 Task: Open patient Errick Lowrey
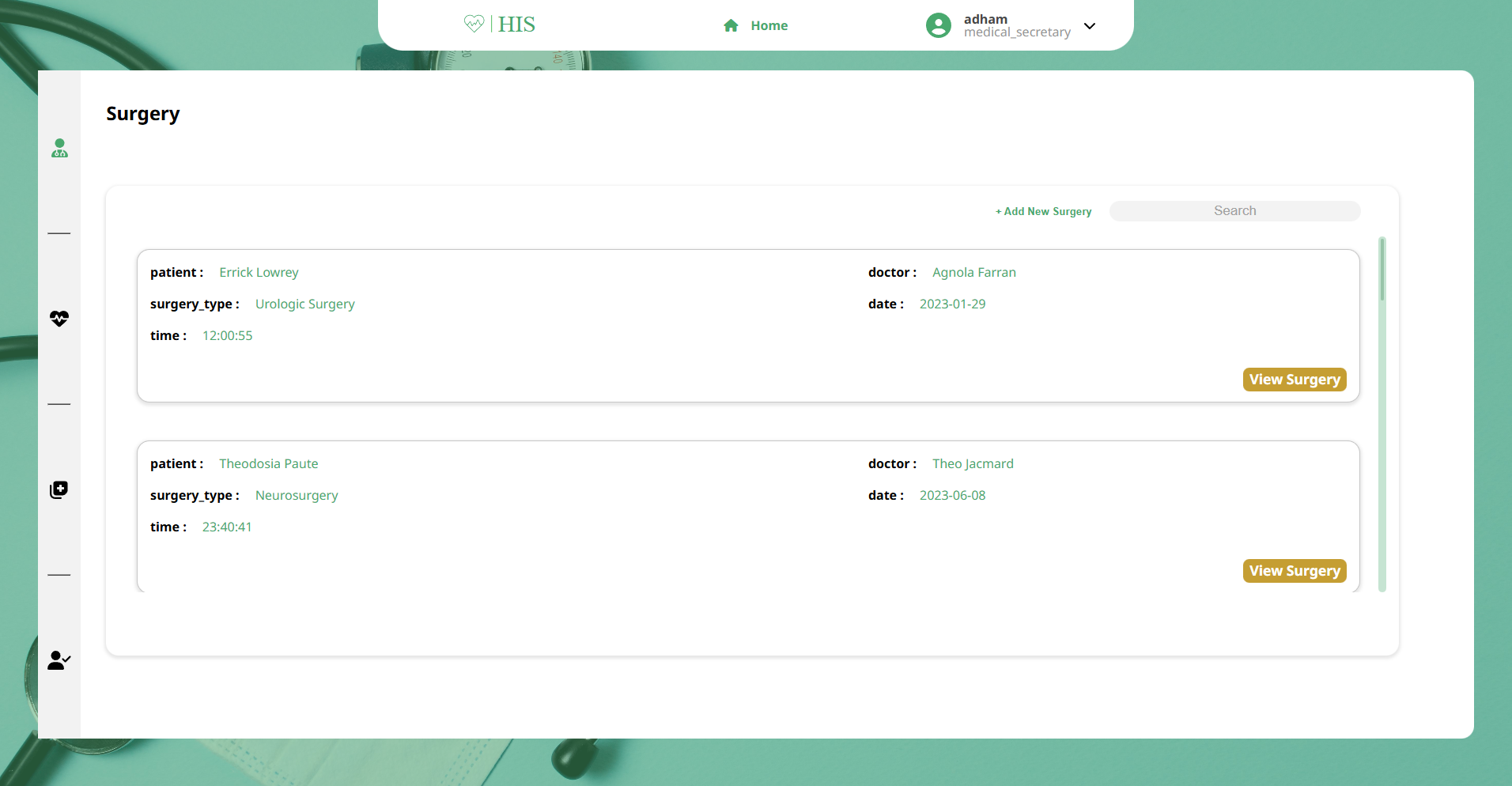pos(259,272)
